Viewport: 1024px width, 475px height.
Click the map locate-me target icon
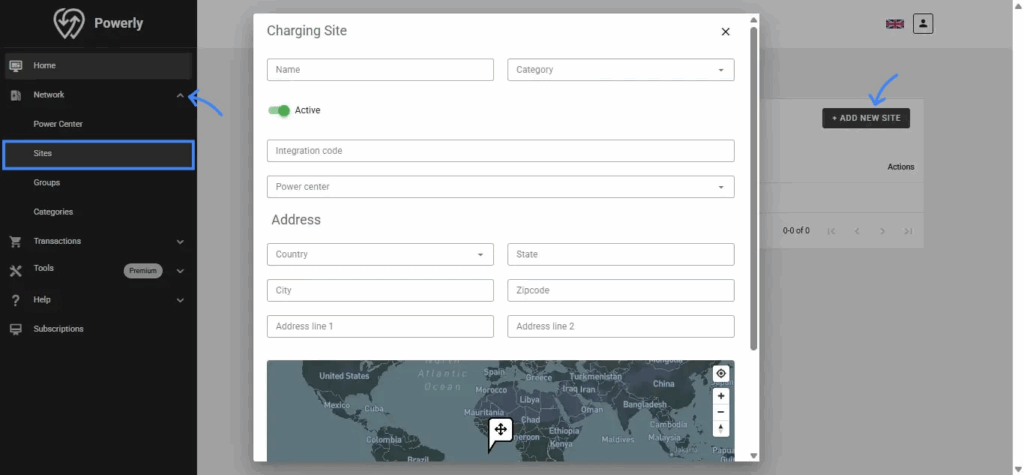coord(721,374)
